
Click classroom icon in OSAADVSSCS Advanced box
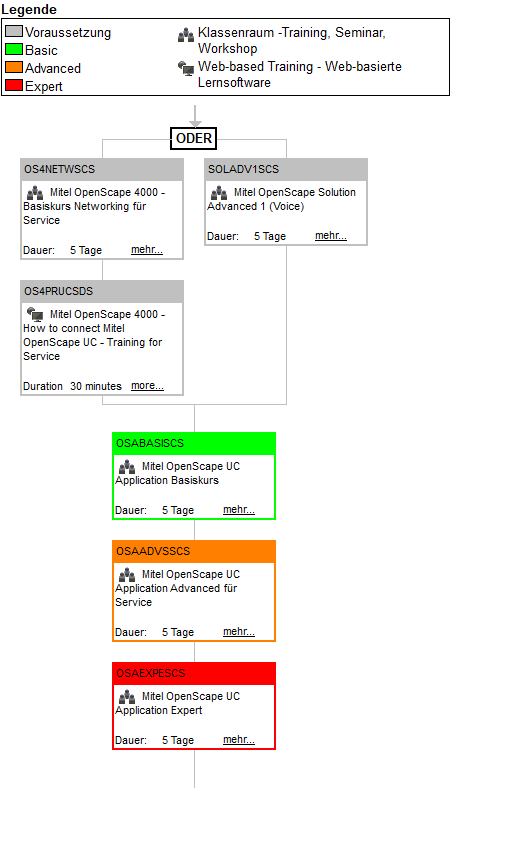click(127, 574)
